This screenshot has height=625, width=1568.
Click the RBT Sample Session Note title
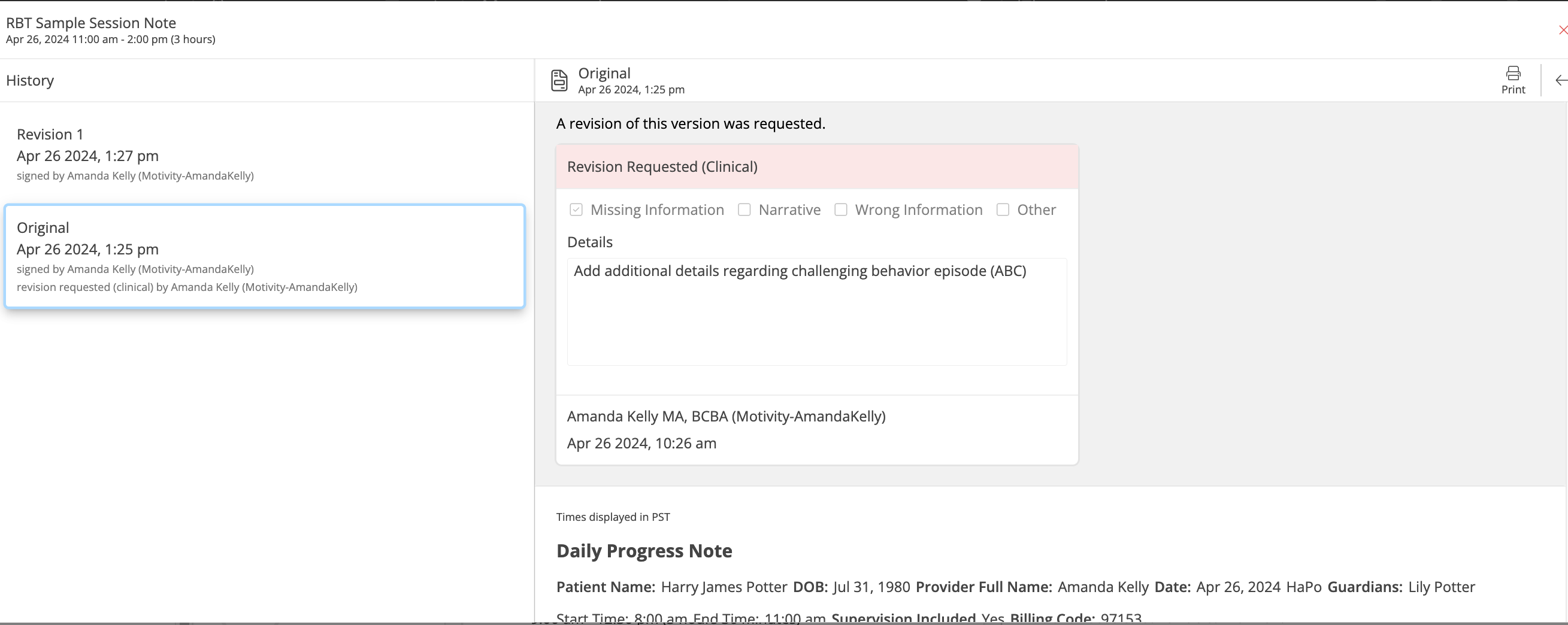pos(90,23)
